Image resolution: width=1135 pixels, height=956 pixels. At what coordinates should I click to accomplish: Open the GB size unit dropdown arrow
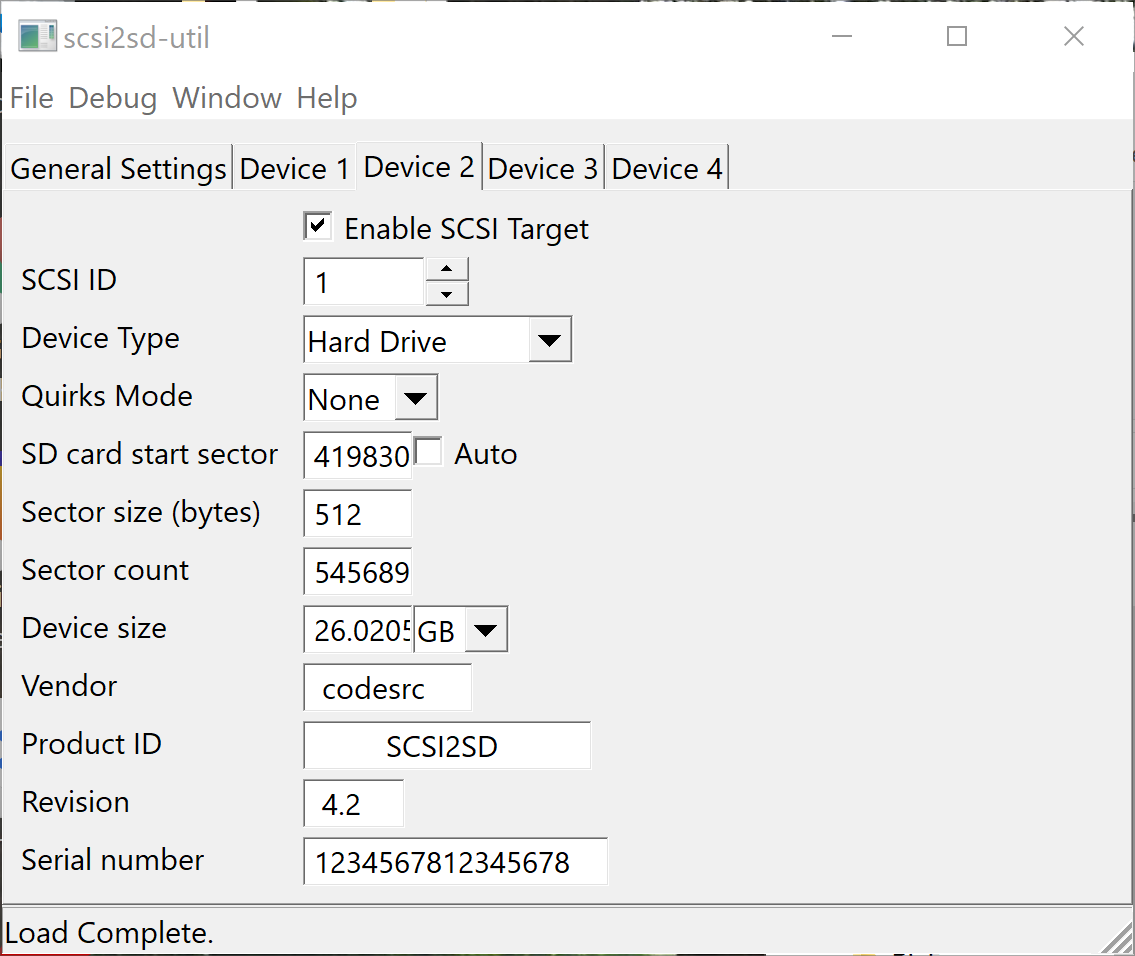pos(485,630)
